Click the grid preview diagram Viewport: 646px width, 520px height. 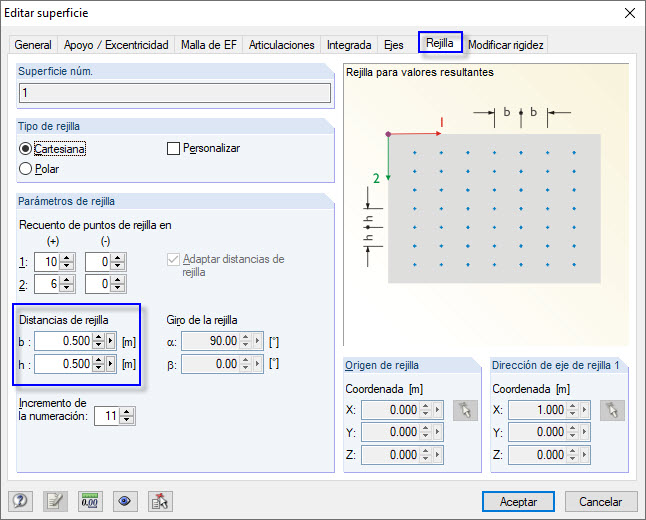pyautogui.click(x=486, y=204)
